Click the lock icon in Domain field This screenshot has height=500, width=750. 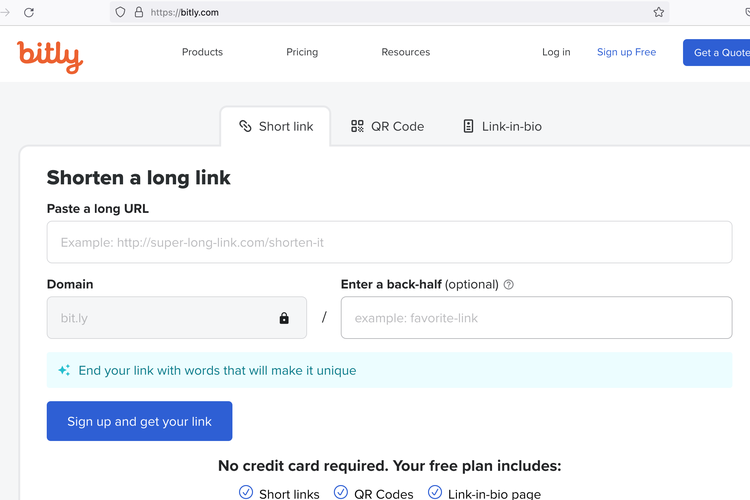284,318
